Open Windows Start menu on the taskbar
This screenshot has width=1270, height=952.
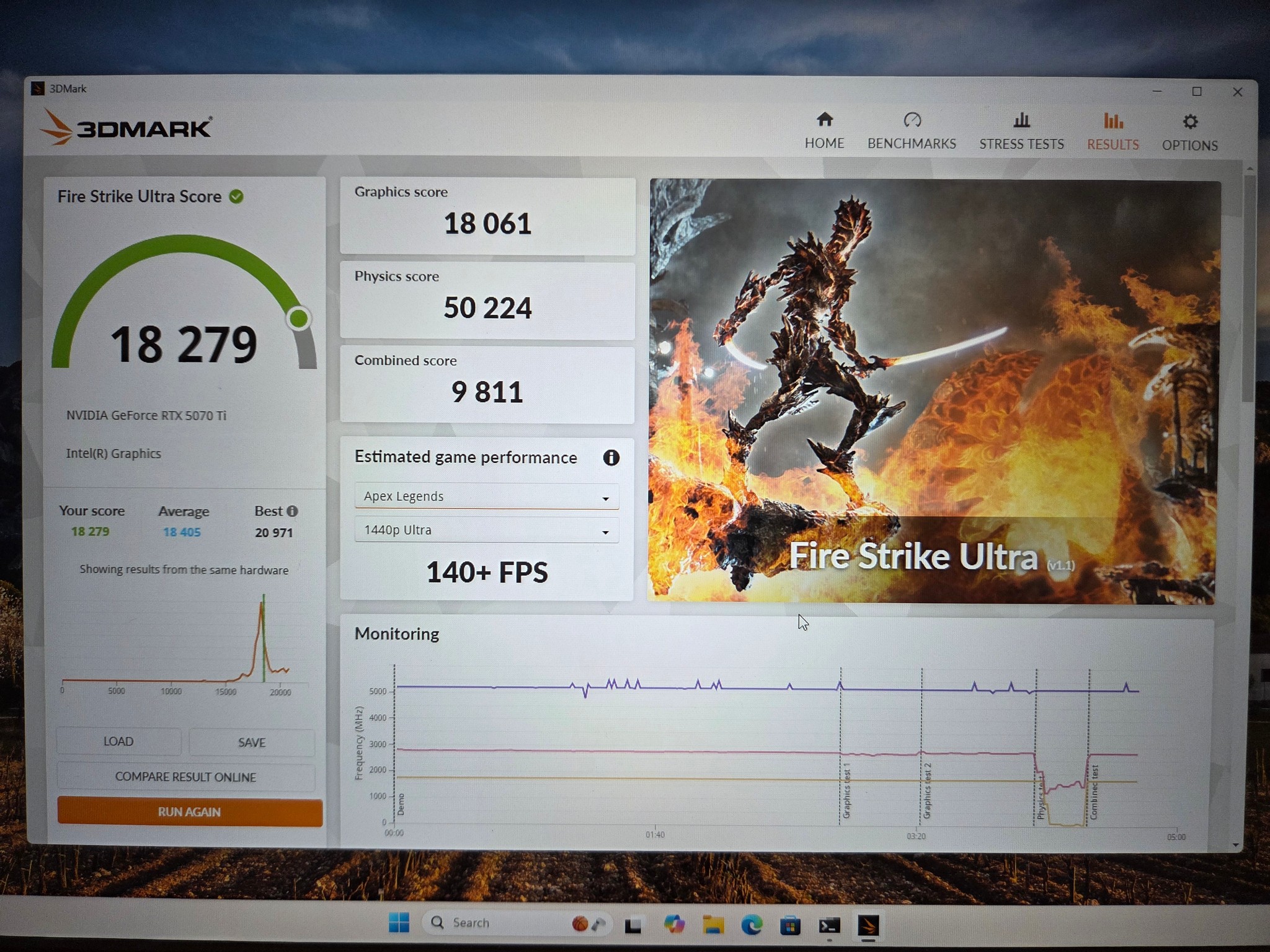coord(399,923)
